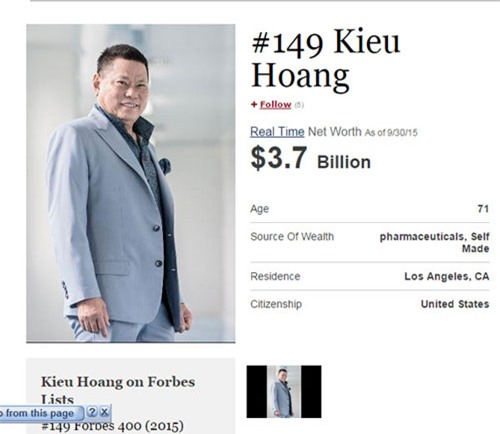This screenshot has width=500, height=434.
Task: Click the Los Angeles, CA residence value
Action: pyautogui.click(x=447, y=276)
